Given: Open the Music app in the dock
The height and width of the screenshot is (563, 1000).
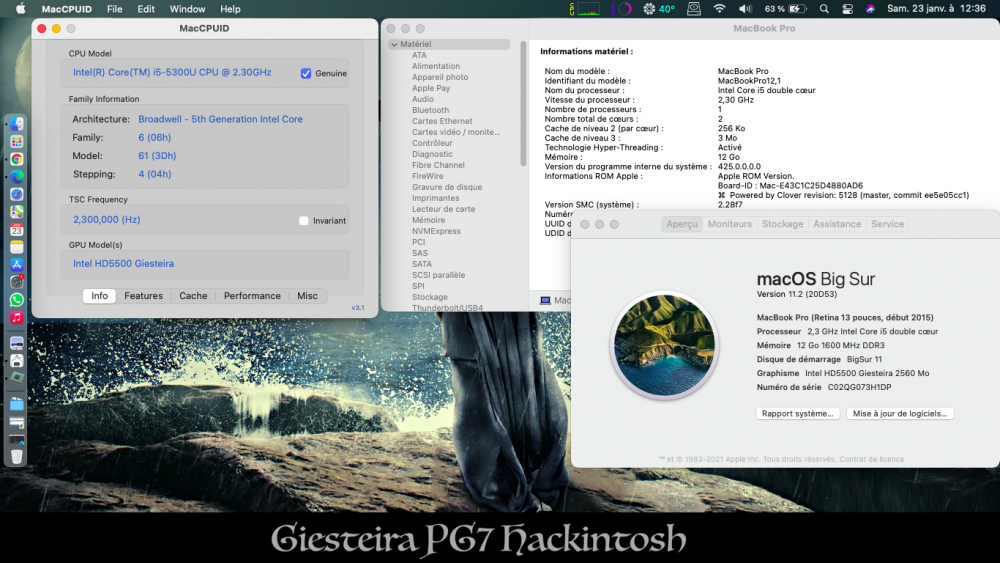Looking at the screenshot, I should (x=17, y=317).
